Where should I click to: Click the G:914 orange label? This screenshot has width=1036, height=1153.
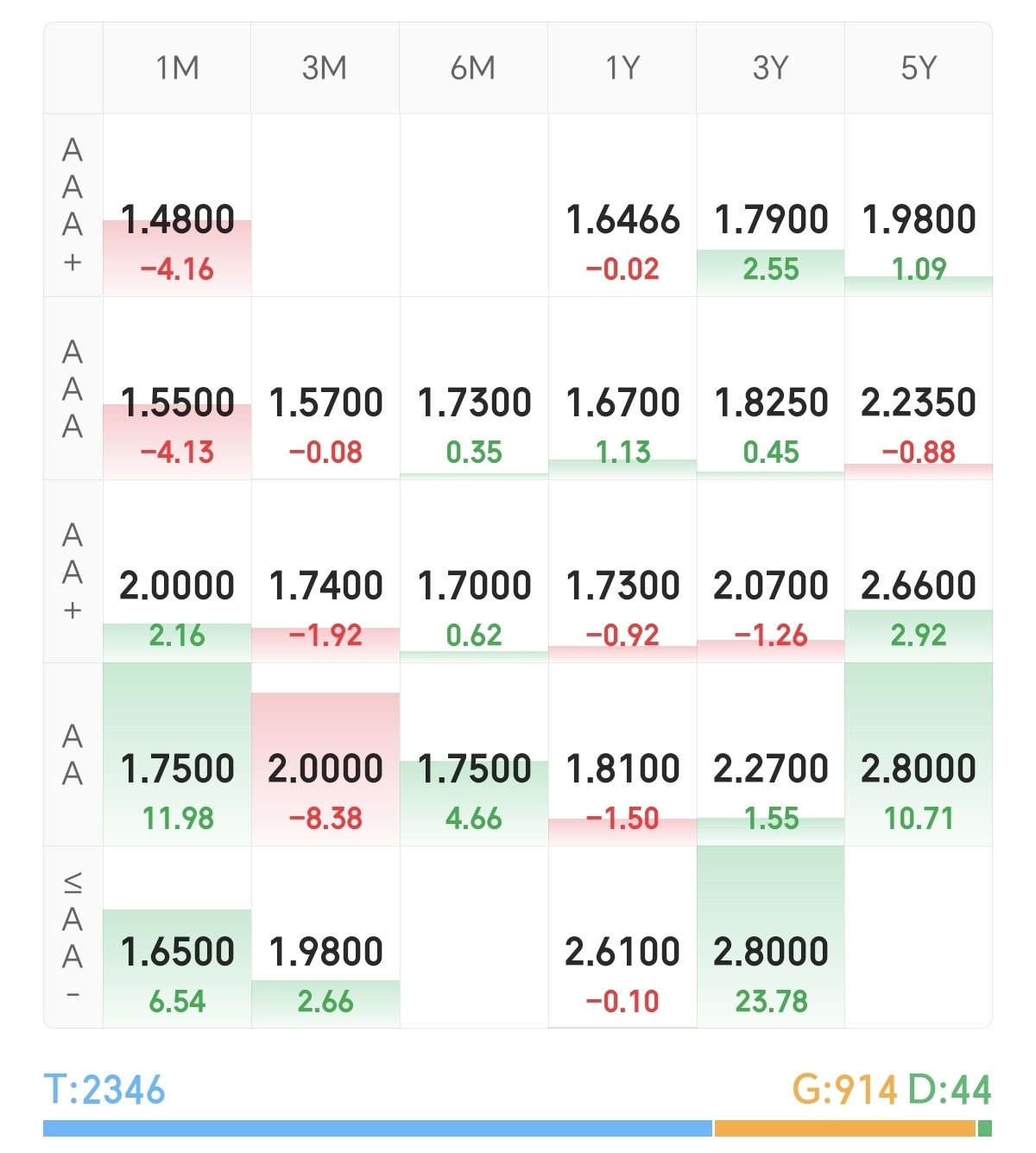tap(844, 1090)
